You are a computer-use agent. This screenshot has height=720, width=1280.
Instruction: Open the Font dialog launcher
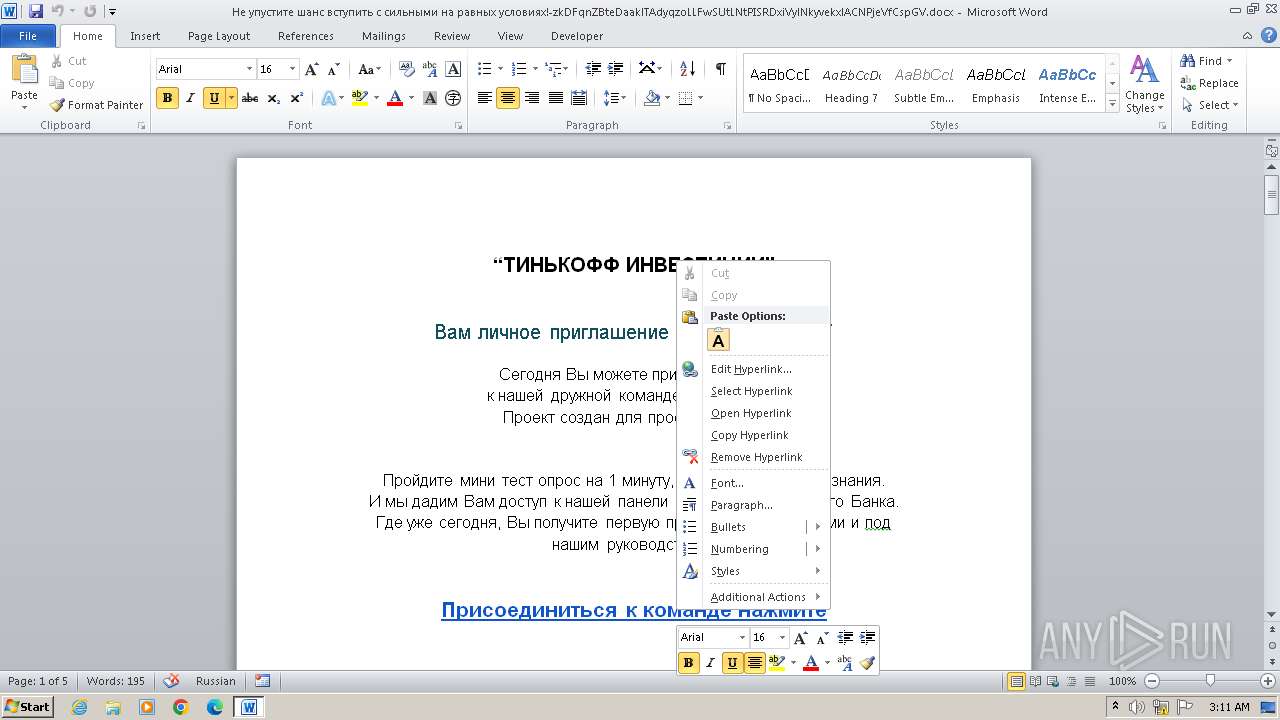(x=458, y=126)
